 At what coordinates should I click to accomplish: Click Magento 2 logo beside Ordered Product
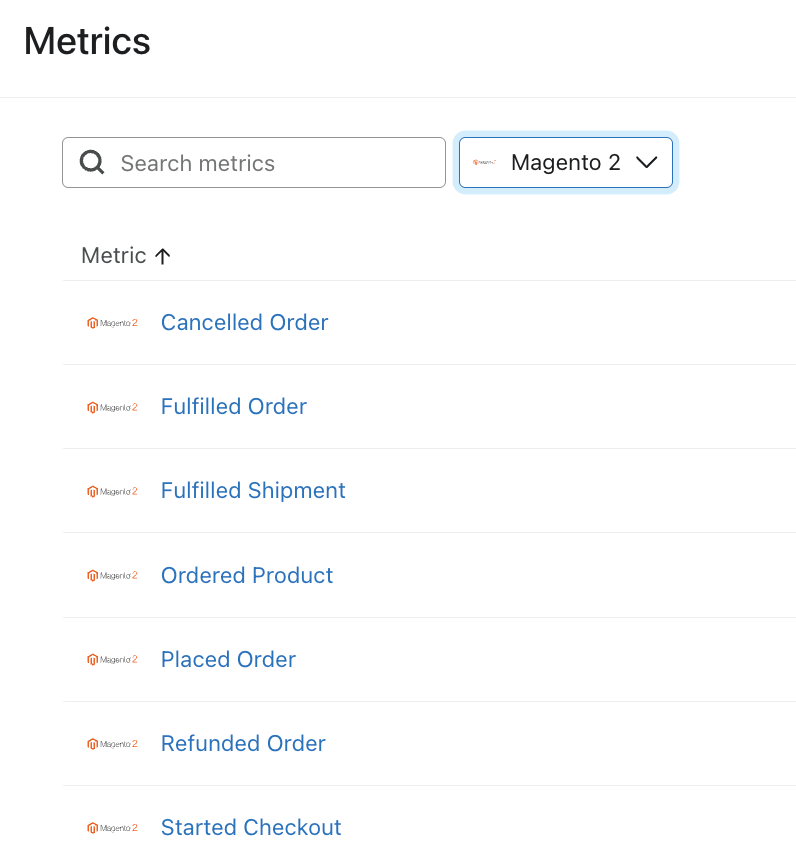[x=112, y=575]
